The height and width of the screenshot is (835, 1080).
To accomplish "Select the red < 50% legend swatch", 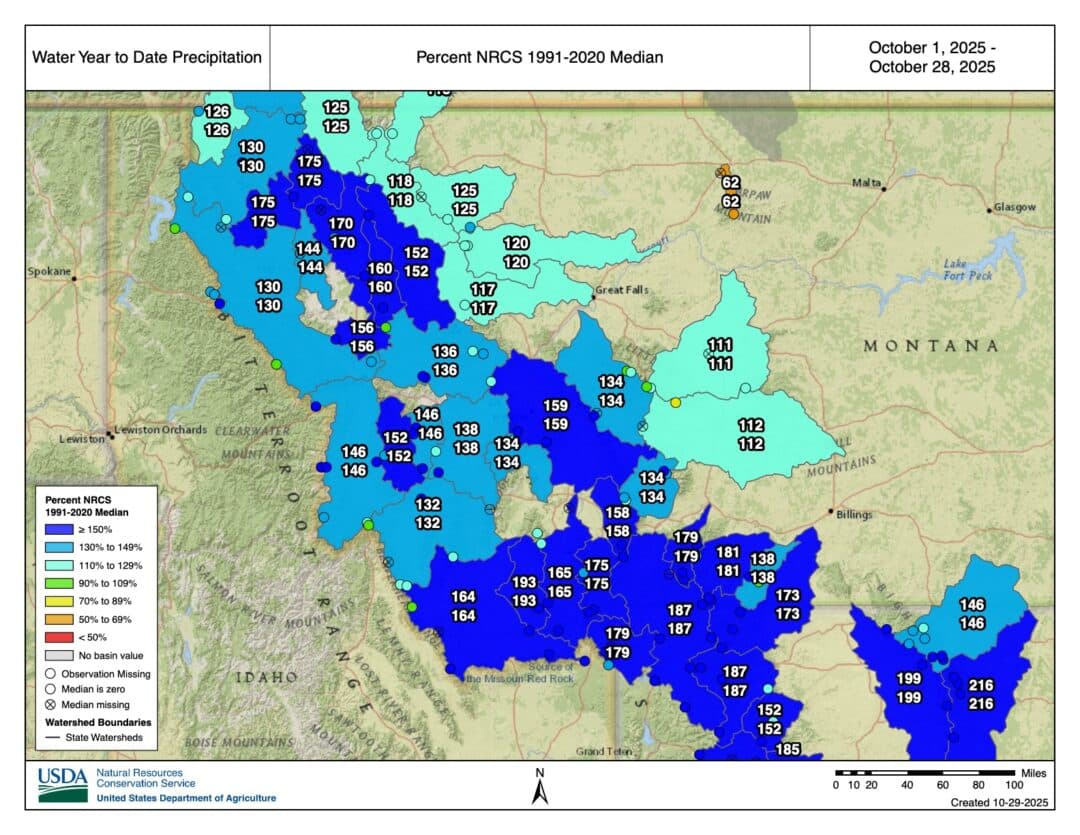I will coord(59,637).
